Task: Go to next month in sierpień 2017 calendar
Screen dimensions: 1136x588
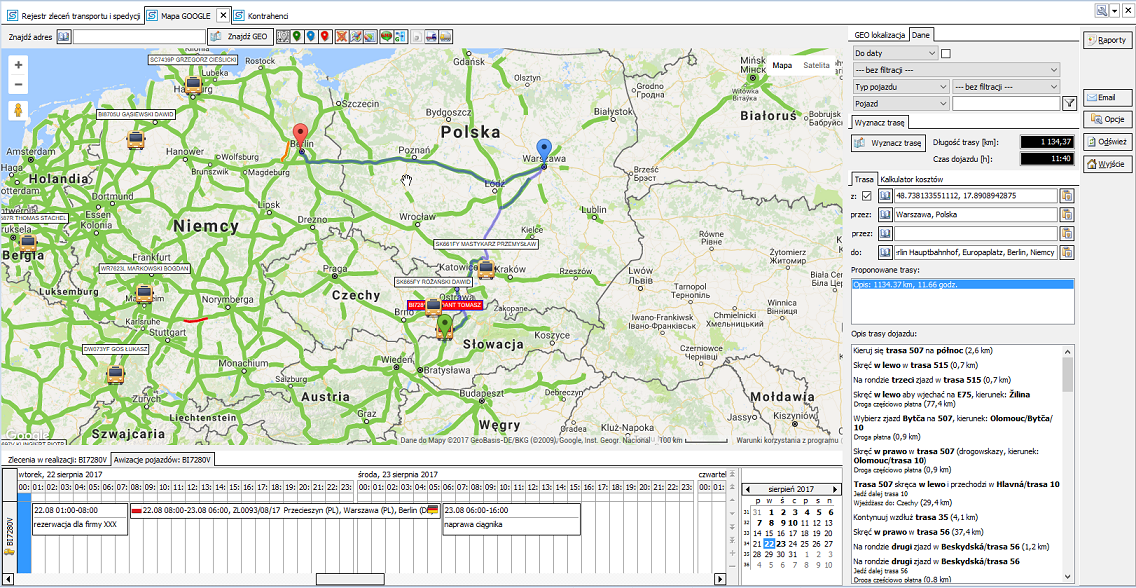Action: pyautogui.click(x=835, y=490)
